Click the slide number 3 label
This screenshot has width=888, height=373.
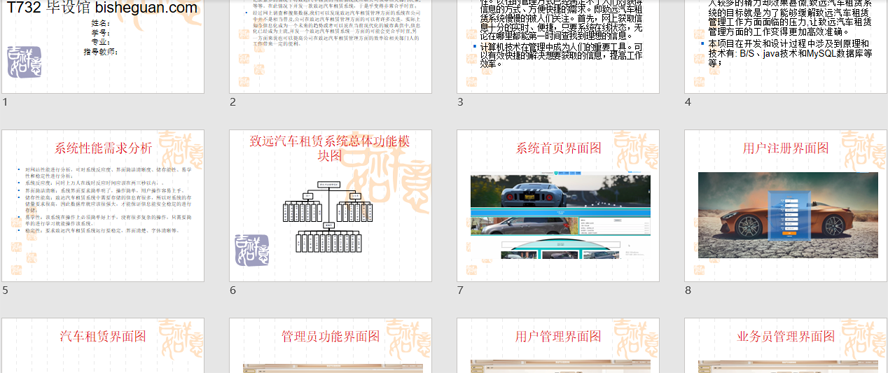460,102
